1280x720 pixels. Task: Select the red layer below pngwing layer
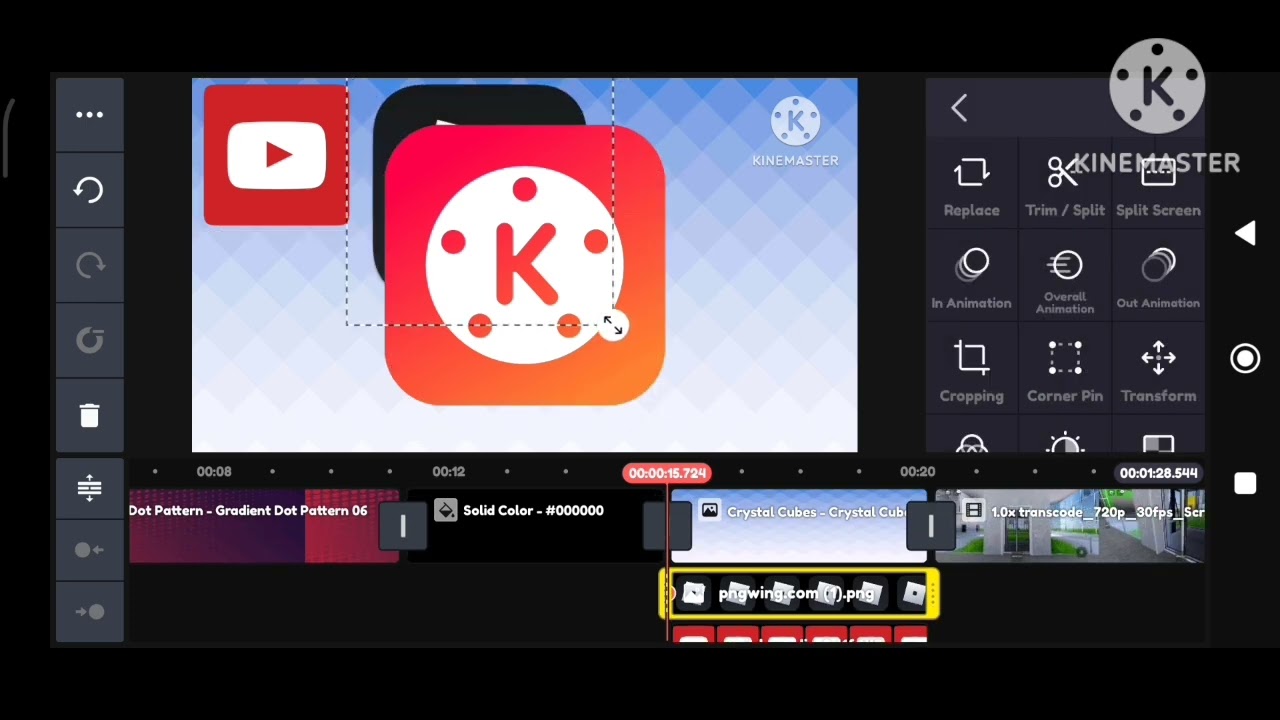pyautogui.click(x=799, y=634)
